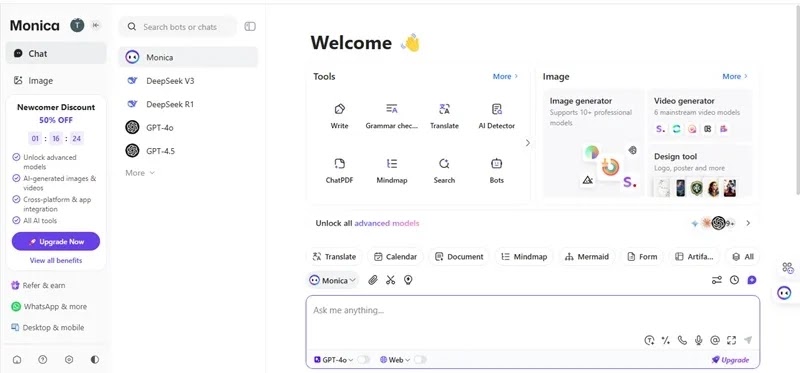Screen dimensions: 800x373
Task: Open the Search tool in Tools panel
Action: point(444,171)
